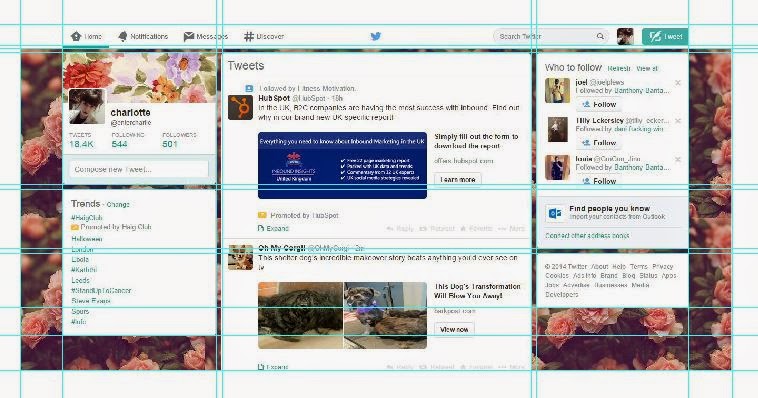Open the Privacy footer link
This screenshot has width=758, height=398.
pos(662,266)
